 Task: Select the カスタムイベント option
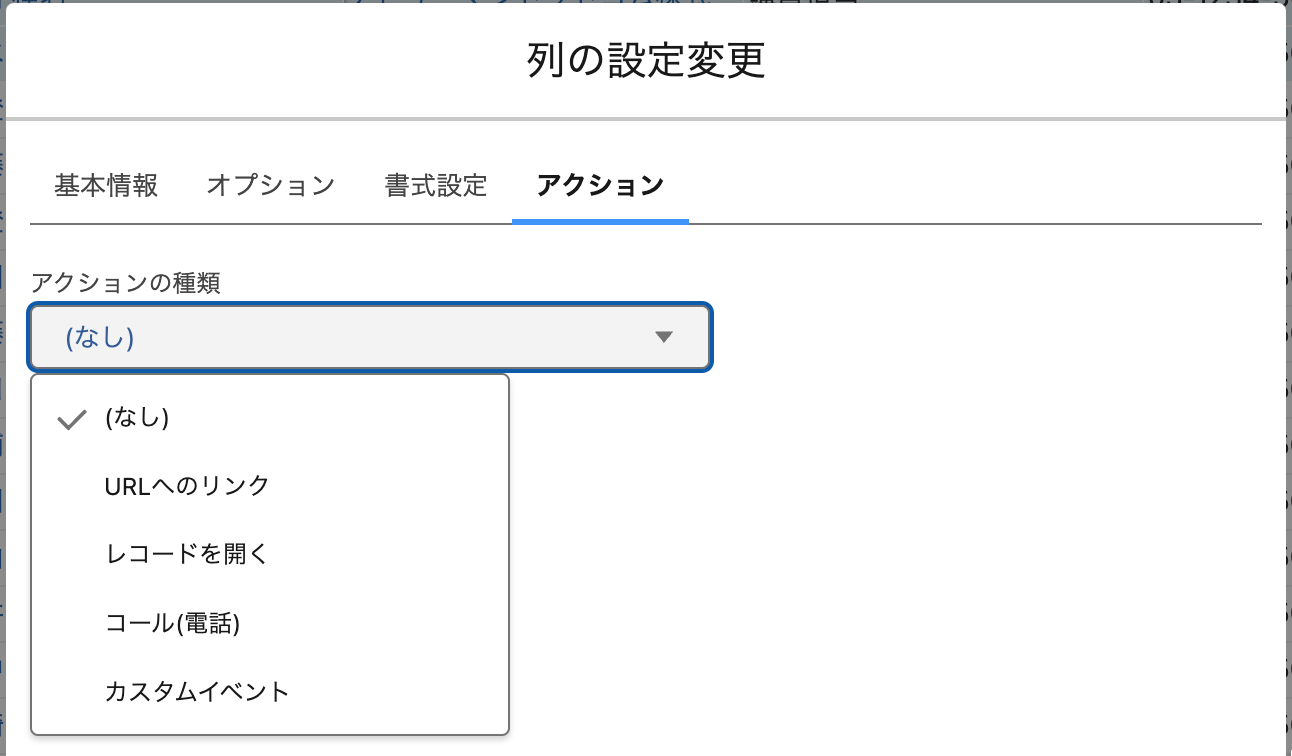(x=197, y=691)
